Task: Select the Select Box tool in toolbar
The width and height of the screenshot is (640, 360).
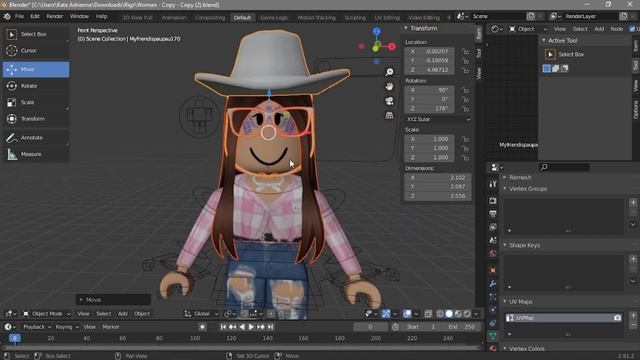Action: tap(36, 34)
